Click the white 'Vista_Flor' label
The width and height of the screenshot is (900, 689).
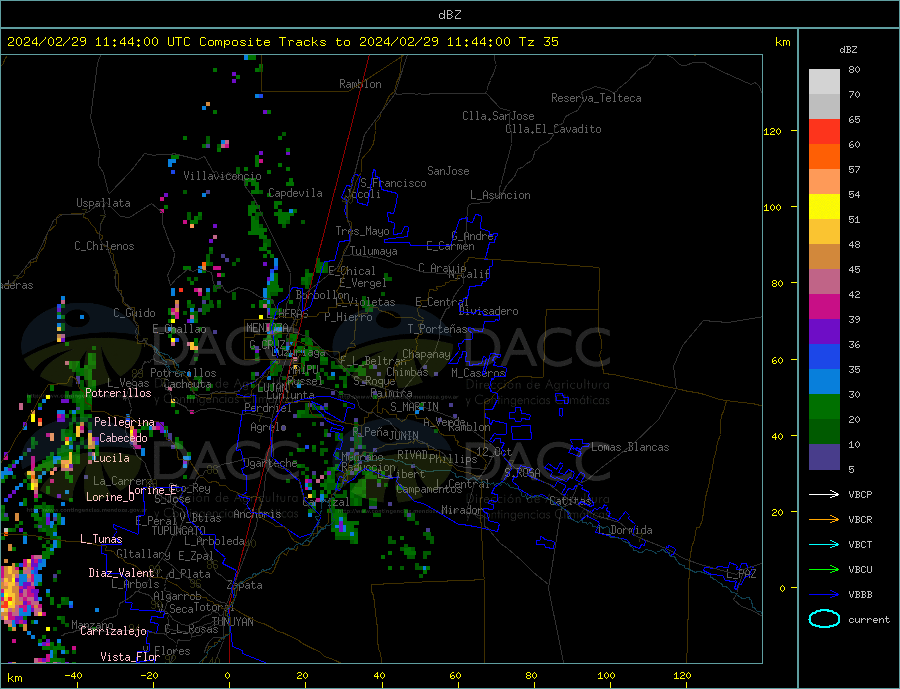click(x=130, y=657)
